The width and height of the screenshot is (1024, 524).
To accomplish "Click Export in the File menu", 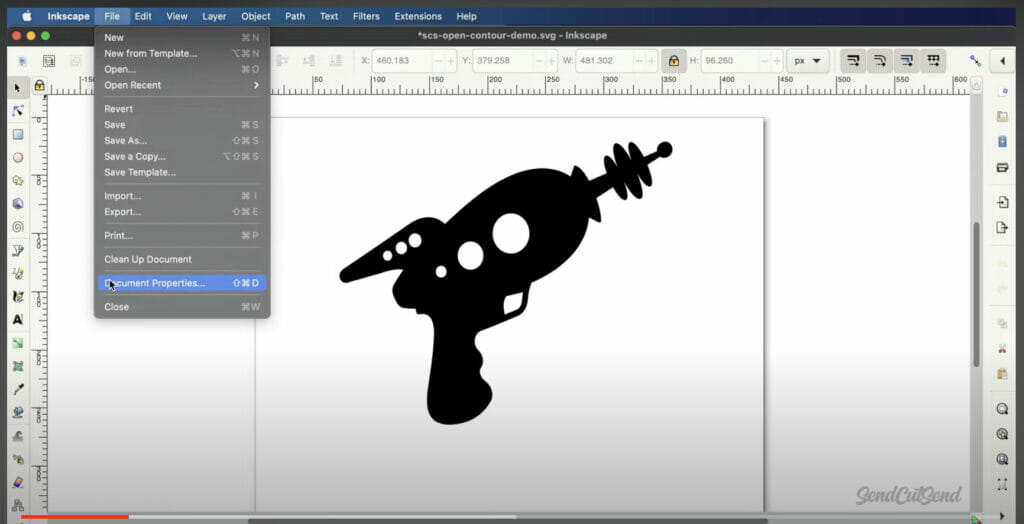I will click(123, 212).
